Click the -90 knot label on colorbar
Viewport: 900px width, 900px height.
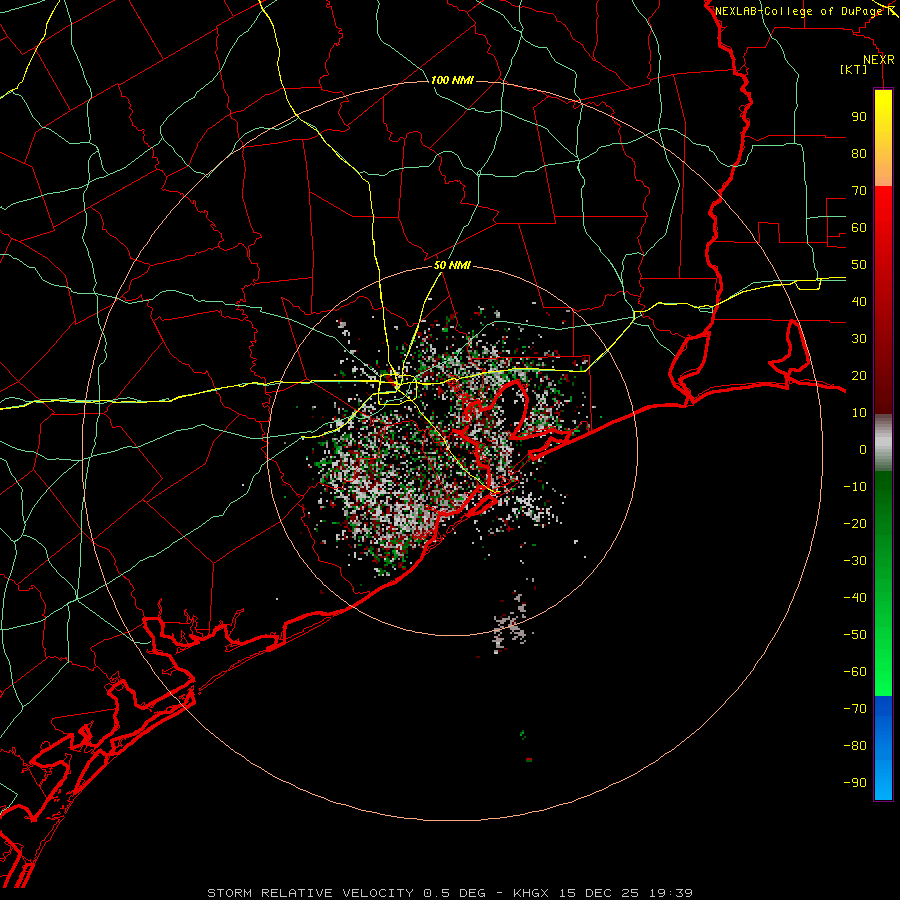[x=855, y=783]
